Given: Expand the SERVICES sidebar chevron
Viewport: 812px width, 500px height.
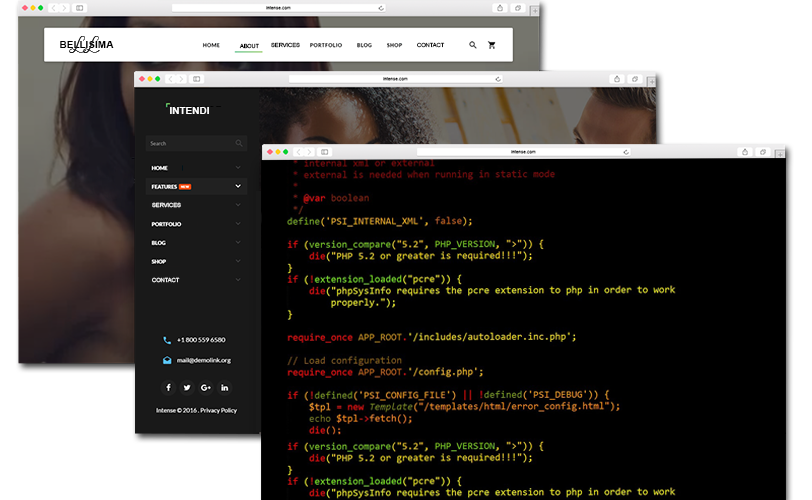Looking at the screenshot, I should (238, 205).
